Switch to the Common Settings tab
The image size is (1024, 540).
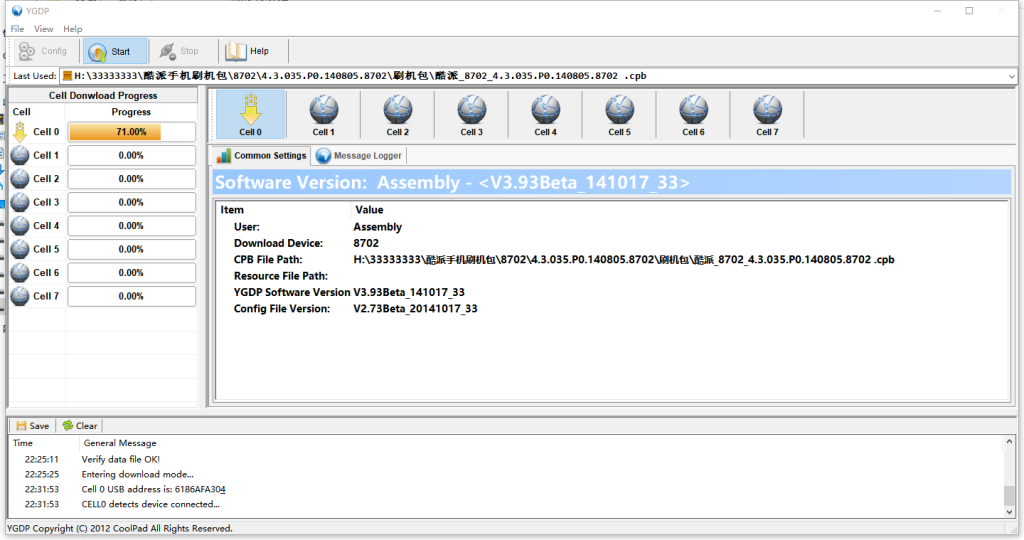(262, 156)
